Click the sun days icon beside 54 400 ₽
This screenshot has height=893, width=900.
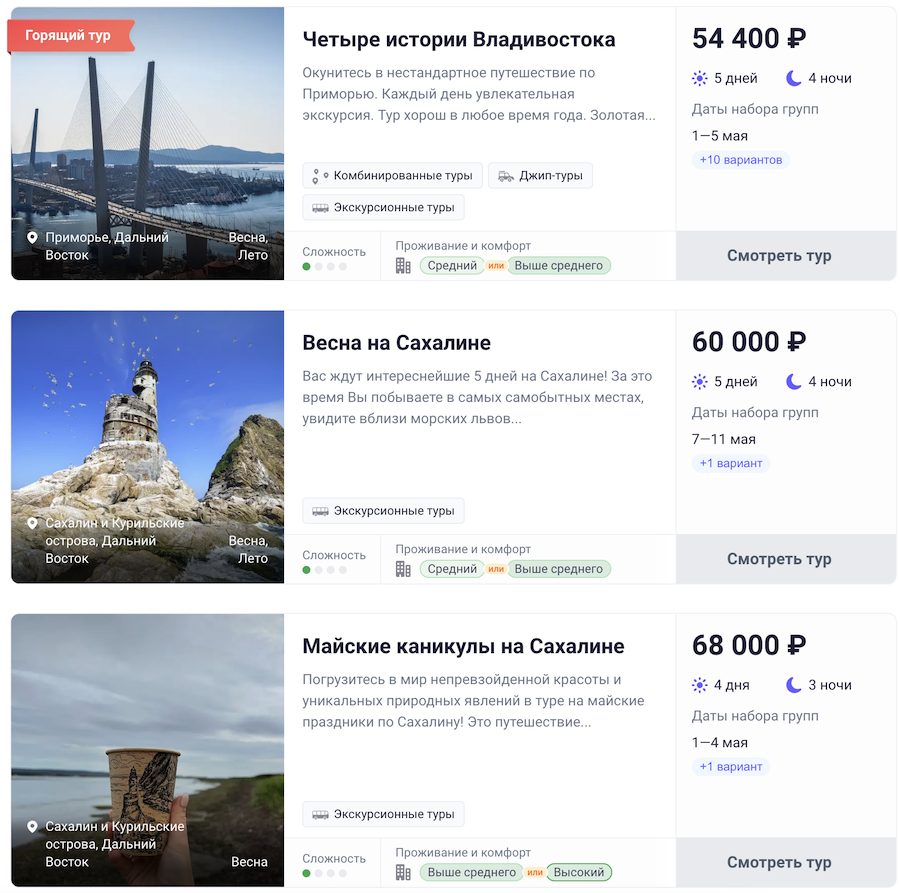pyautogui.click(x=700, y=78)
